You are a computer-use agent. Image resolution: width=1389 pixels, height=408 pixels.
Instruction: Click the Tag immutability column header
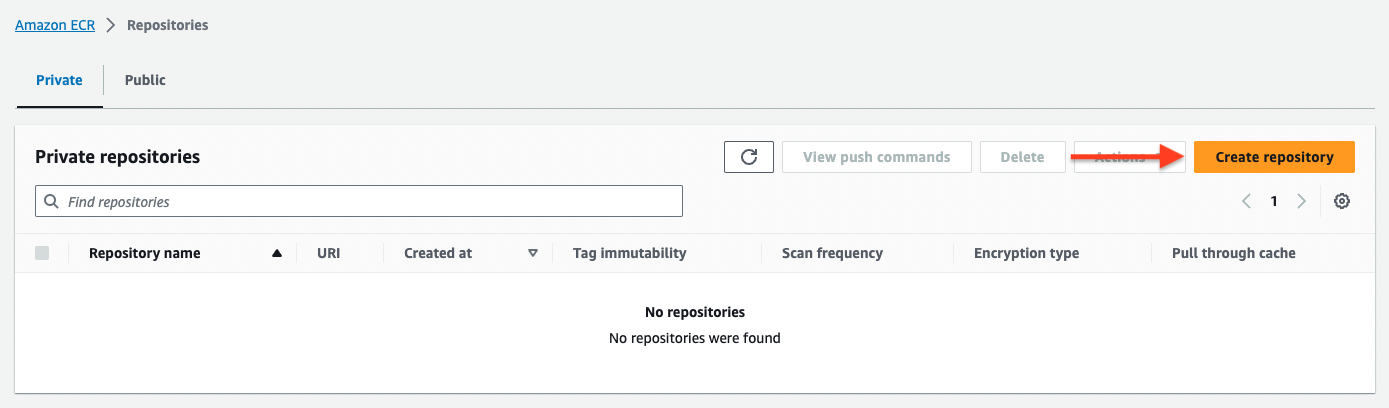(629, 253)
